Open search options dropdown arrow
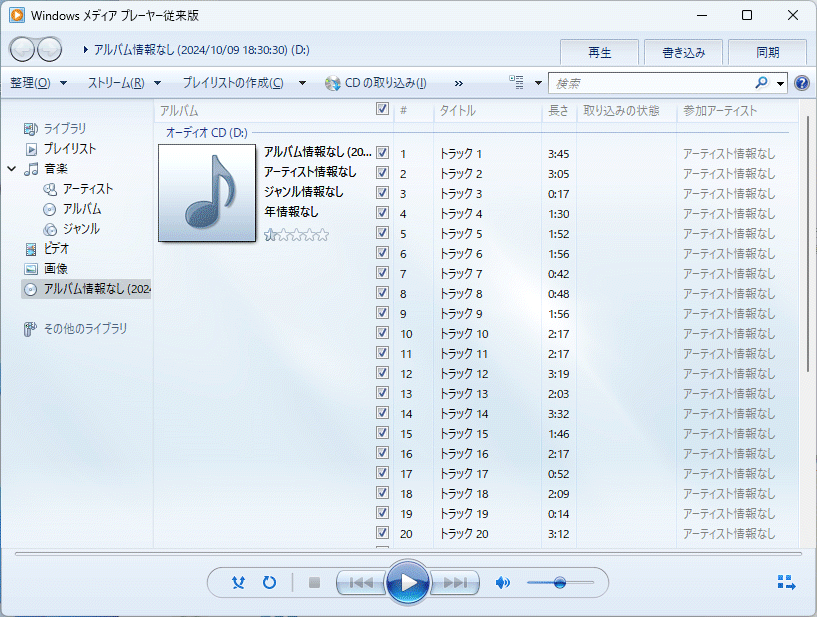This screenshot has width=817, height=617. [x=780, y=83]
